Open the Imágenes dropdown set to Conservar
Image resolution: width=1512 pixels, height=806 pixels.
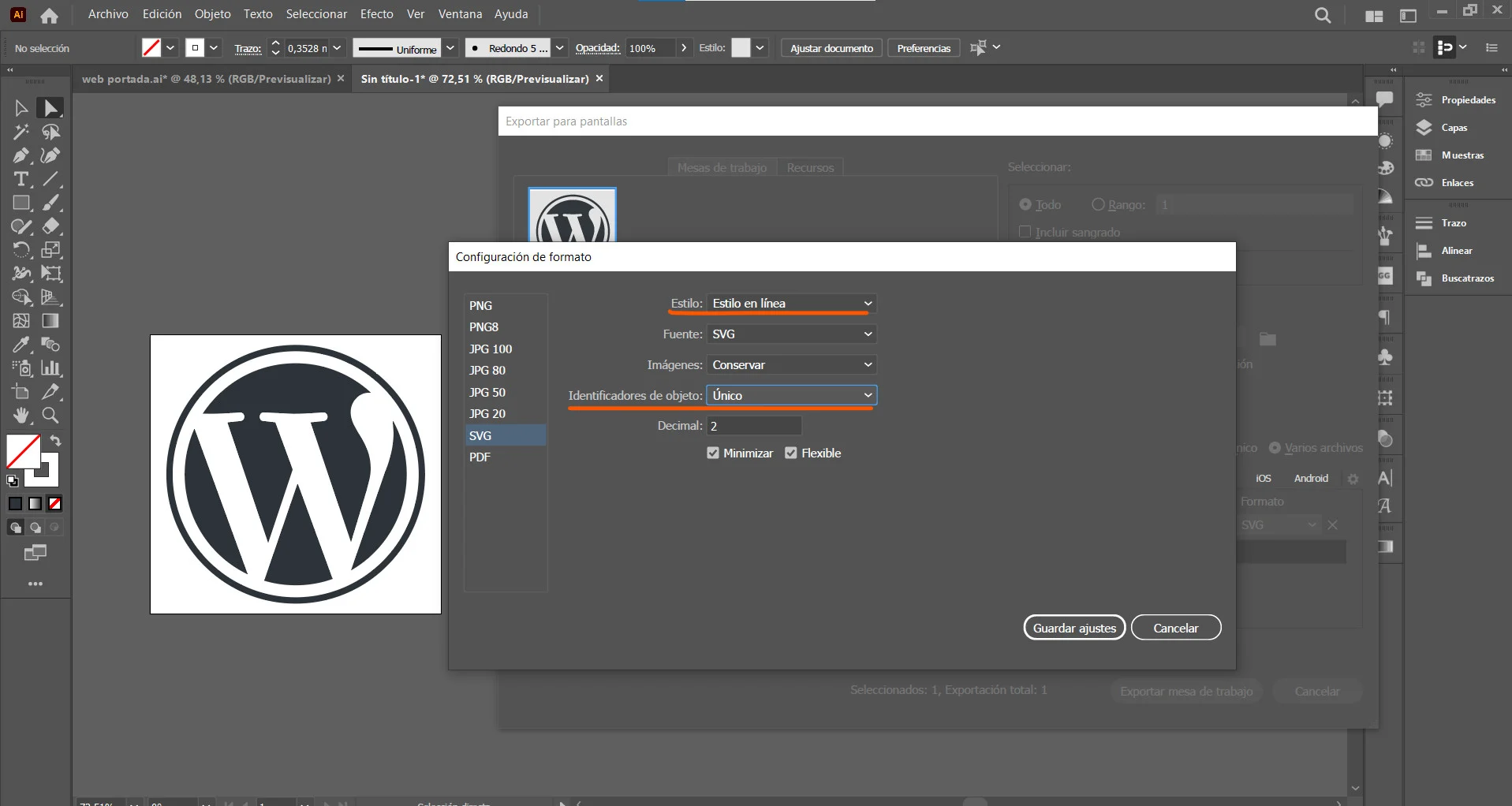point(792,365)
